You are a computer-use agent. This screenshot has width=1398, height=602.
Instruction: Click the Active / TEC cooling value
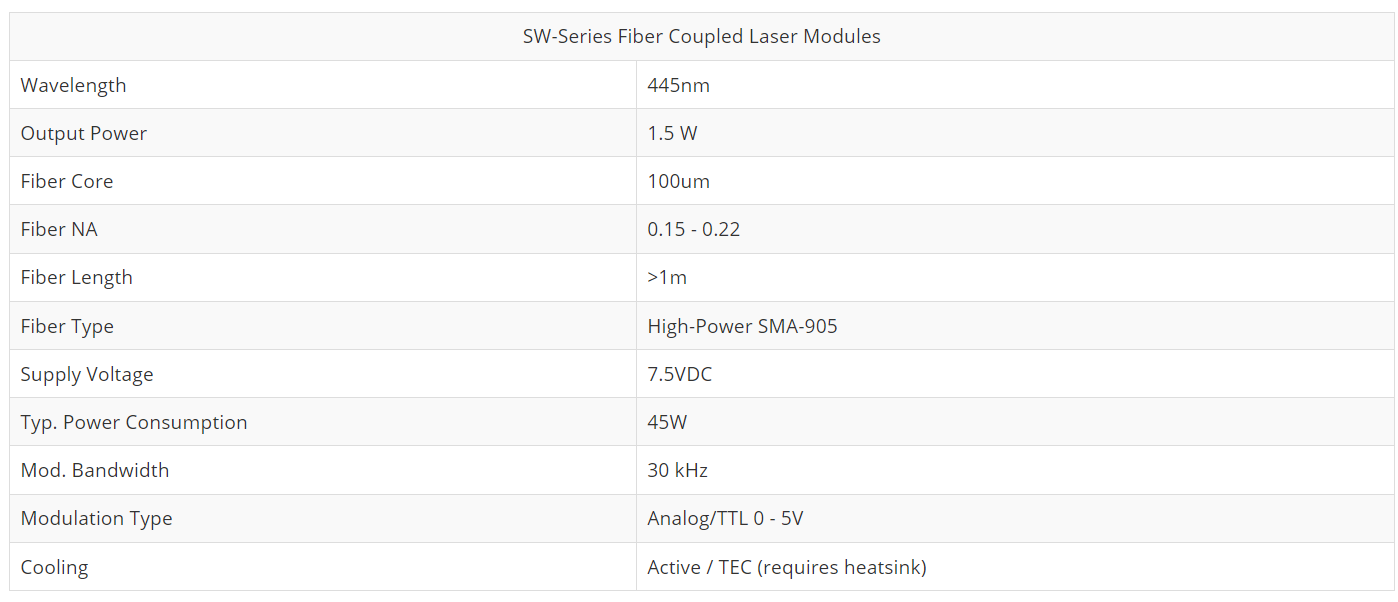click(786, 567)
